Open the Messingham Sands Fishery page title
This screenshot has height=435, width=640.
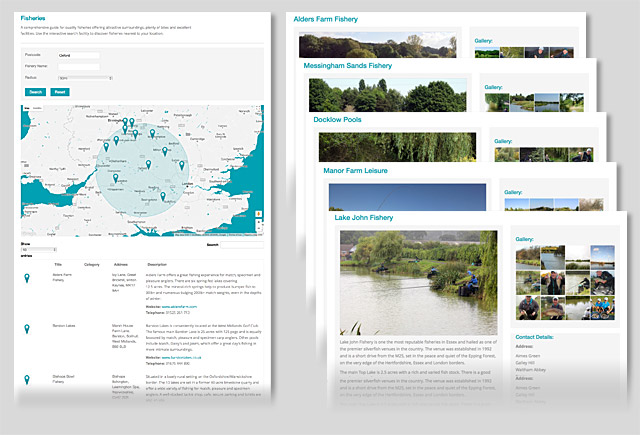tap(348, 66)
